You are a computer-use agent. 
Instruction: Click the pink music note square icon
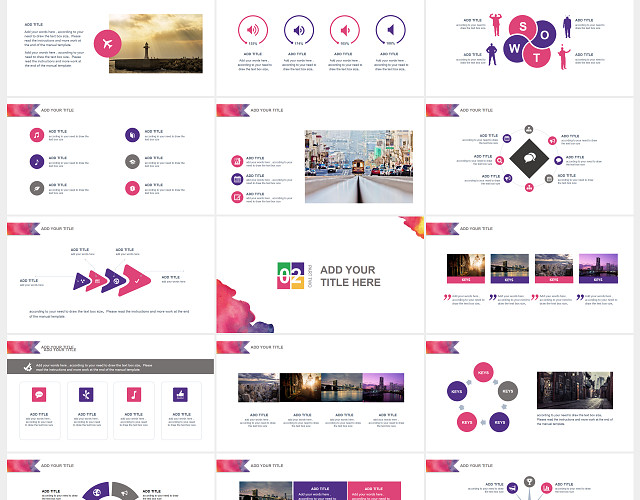tap(134, 395)
